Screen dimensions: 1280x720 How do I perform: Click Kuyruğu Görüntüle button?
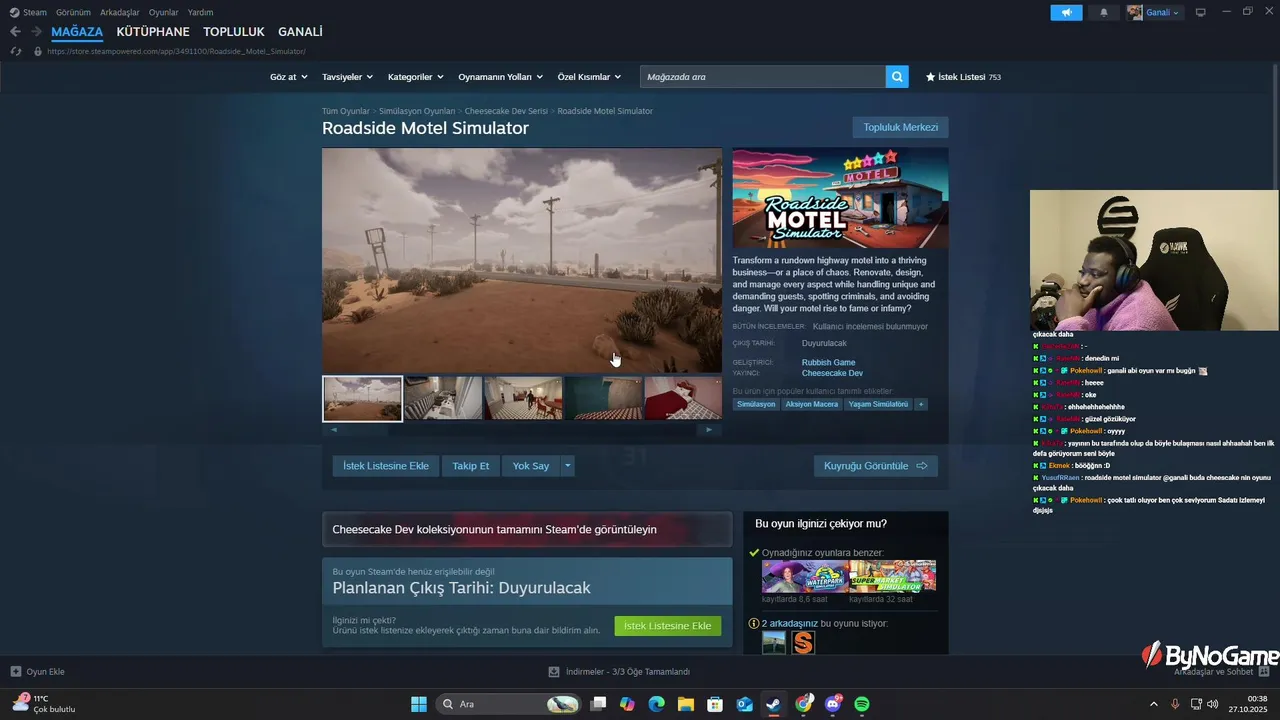pos(876,466)
